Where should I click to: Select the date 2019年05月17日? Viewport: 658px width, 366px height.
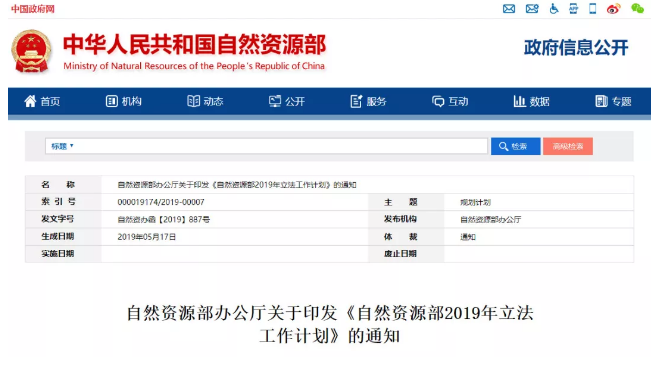click(146, 237)
